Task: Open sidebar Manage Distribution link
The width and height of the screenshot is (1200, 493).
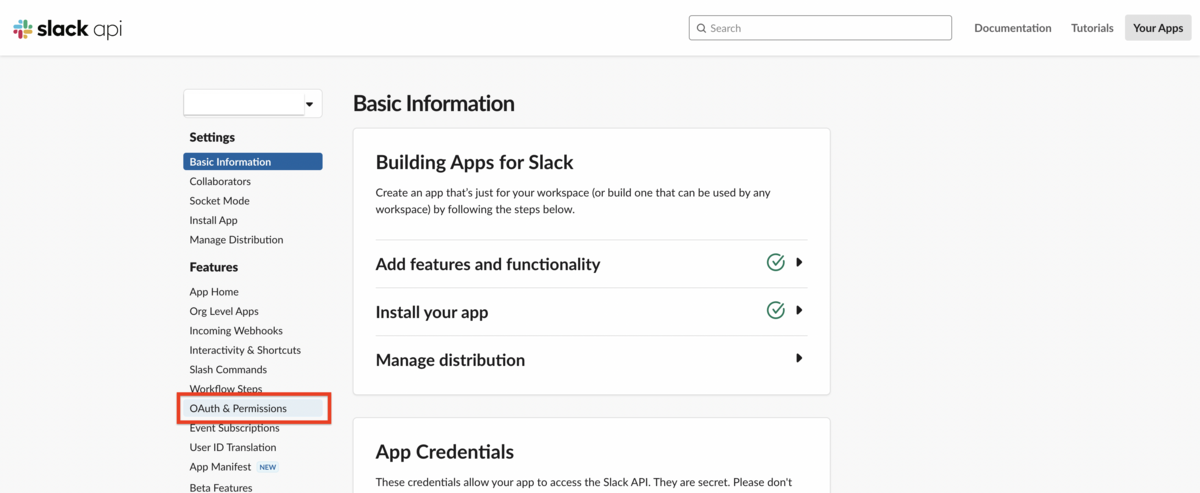Action: pos(236,240)
